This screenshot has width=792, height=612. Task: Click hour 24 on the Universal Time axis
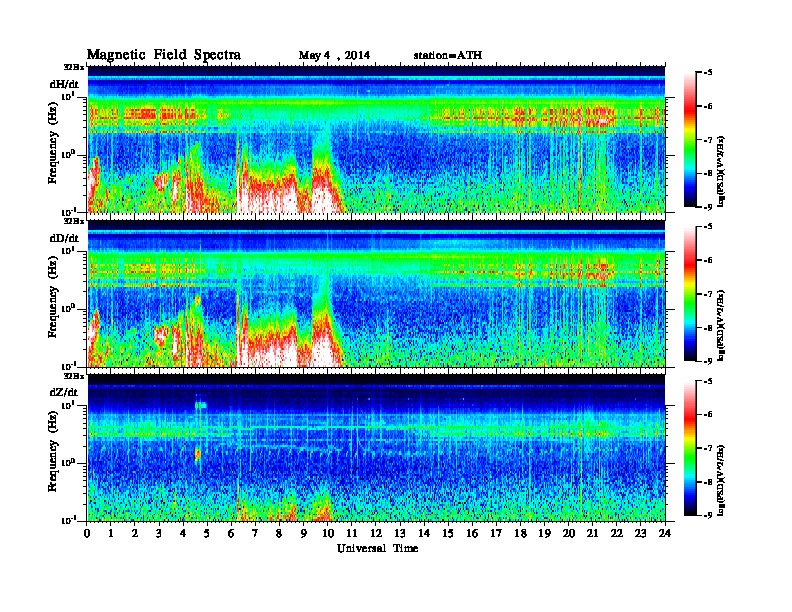coord(665,533)
